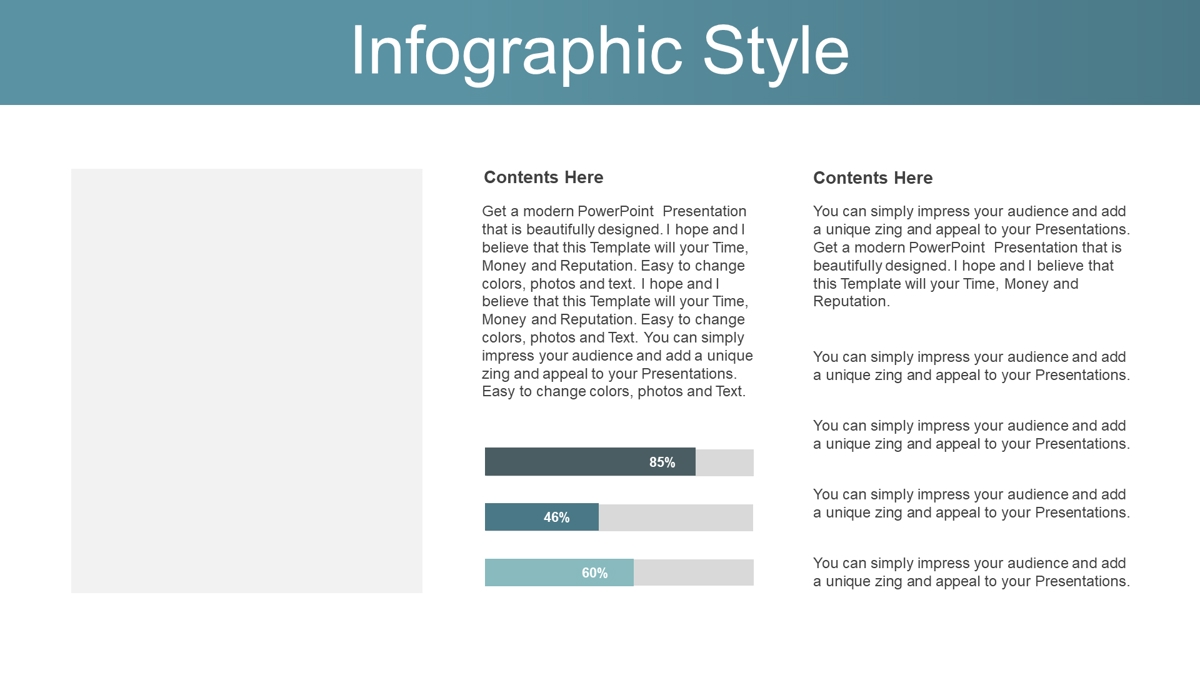Click the 85% label text
The height and width of the screenshot is (675, 1200).
(x=662, y=462)
